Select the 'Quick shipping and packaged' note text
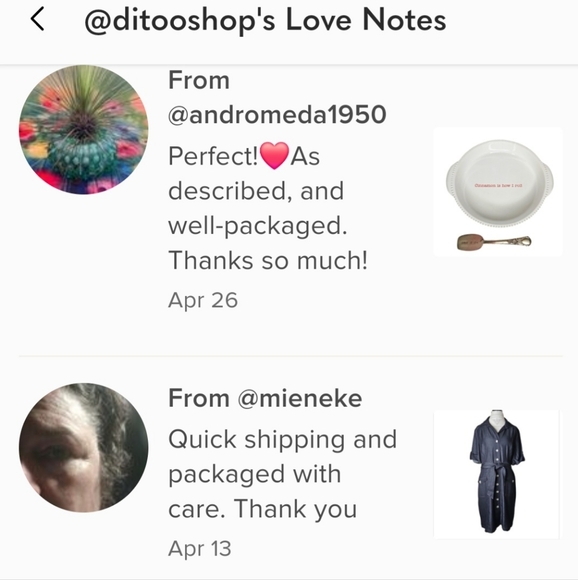The width and height of the screenshot is (578, 580). tap(283, 474)
